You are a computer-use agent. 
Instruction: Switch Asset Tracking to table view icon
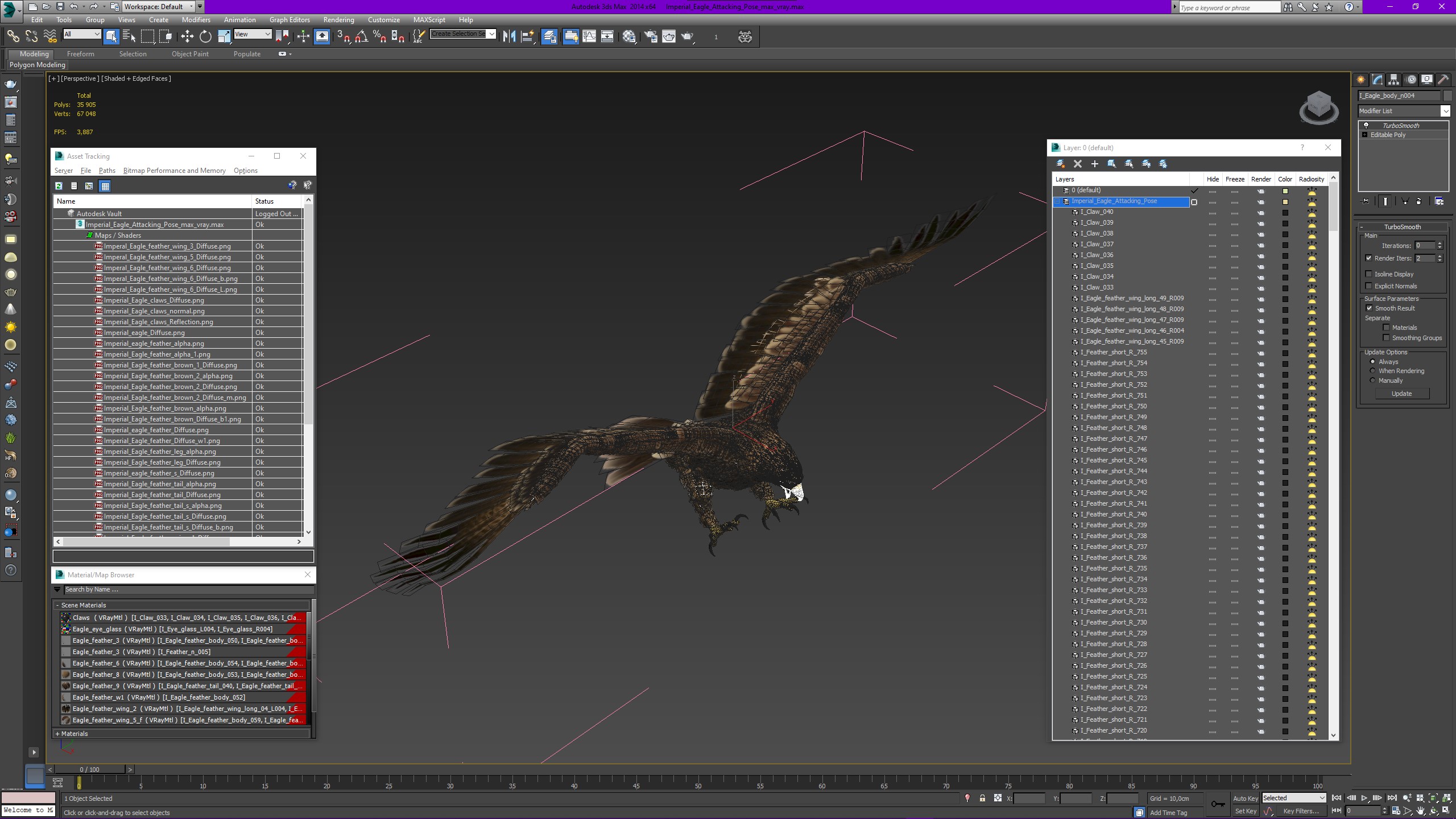(105, 186)
